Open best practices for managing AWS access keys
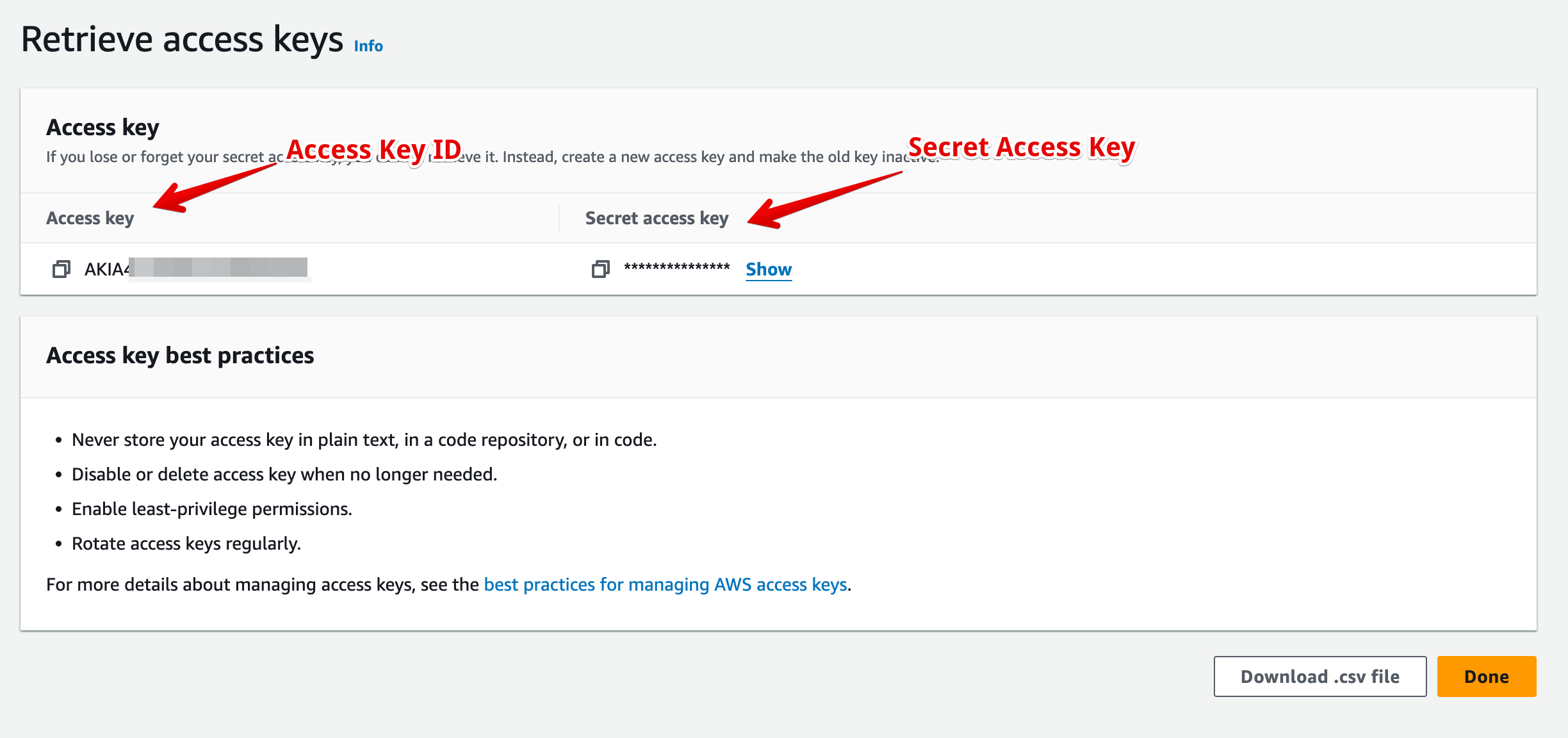This screenshot has height=738, width=1568. click(666, 584)
